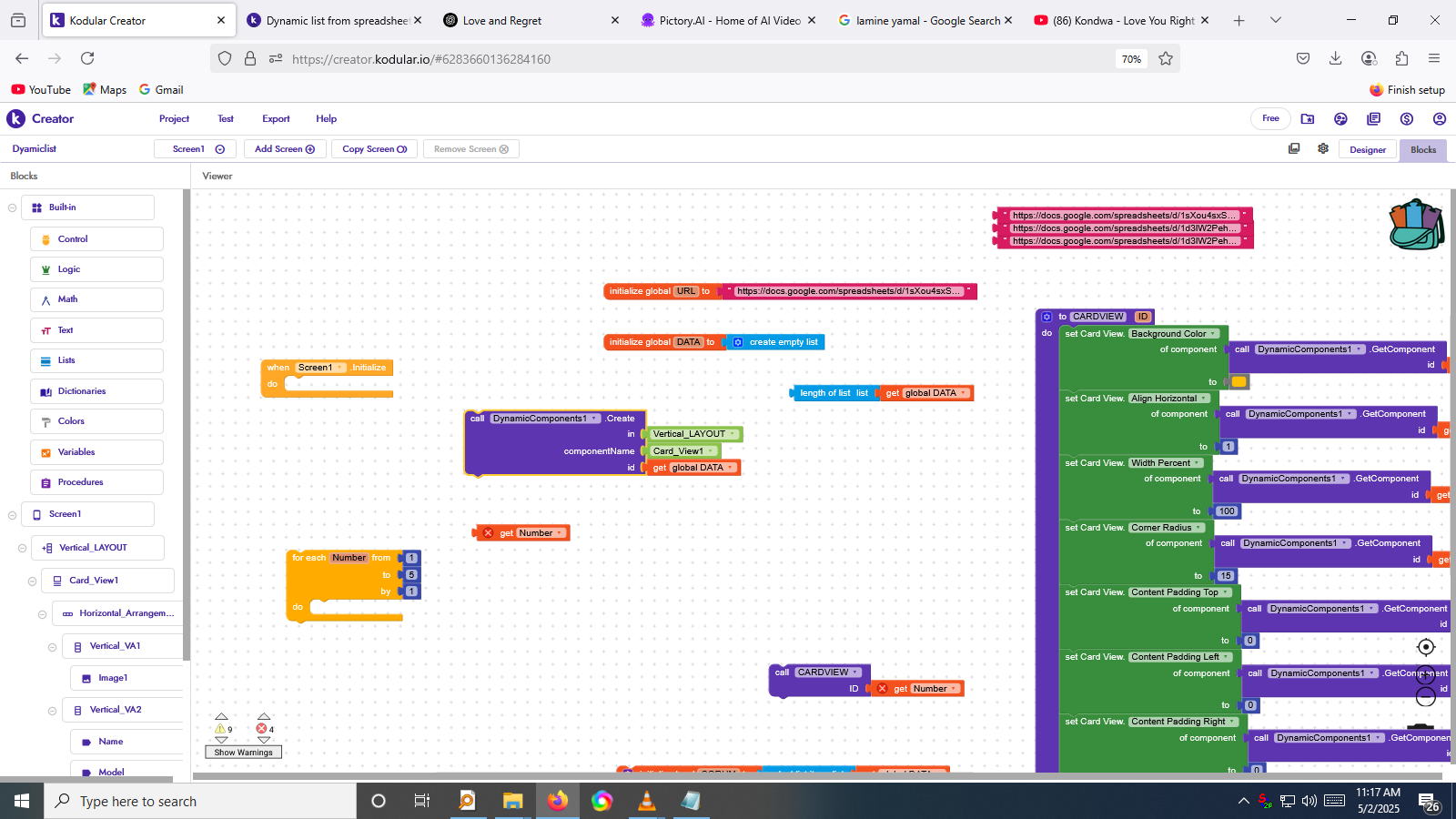Collapse the Vertical_VA1 tree node
Screen dimensions: 1456x819
click(x=52, y=647)
